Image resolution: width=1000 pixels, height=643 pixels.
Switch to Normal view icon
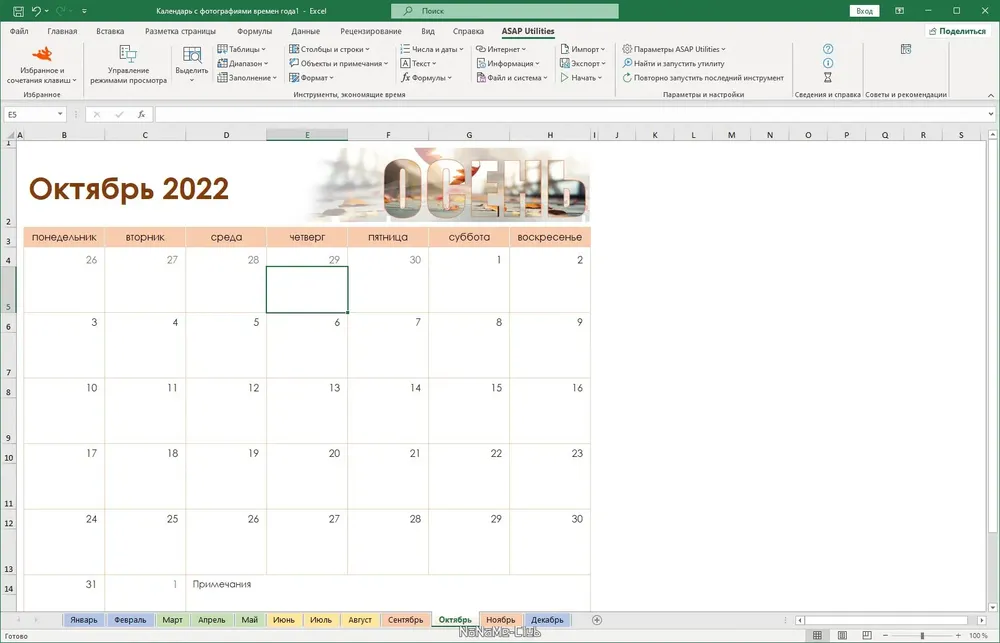pos(817,635)
